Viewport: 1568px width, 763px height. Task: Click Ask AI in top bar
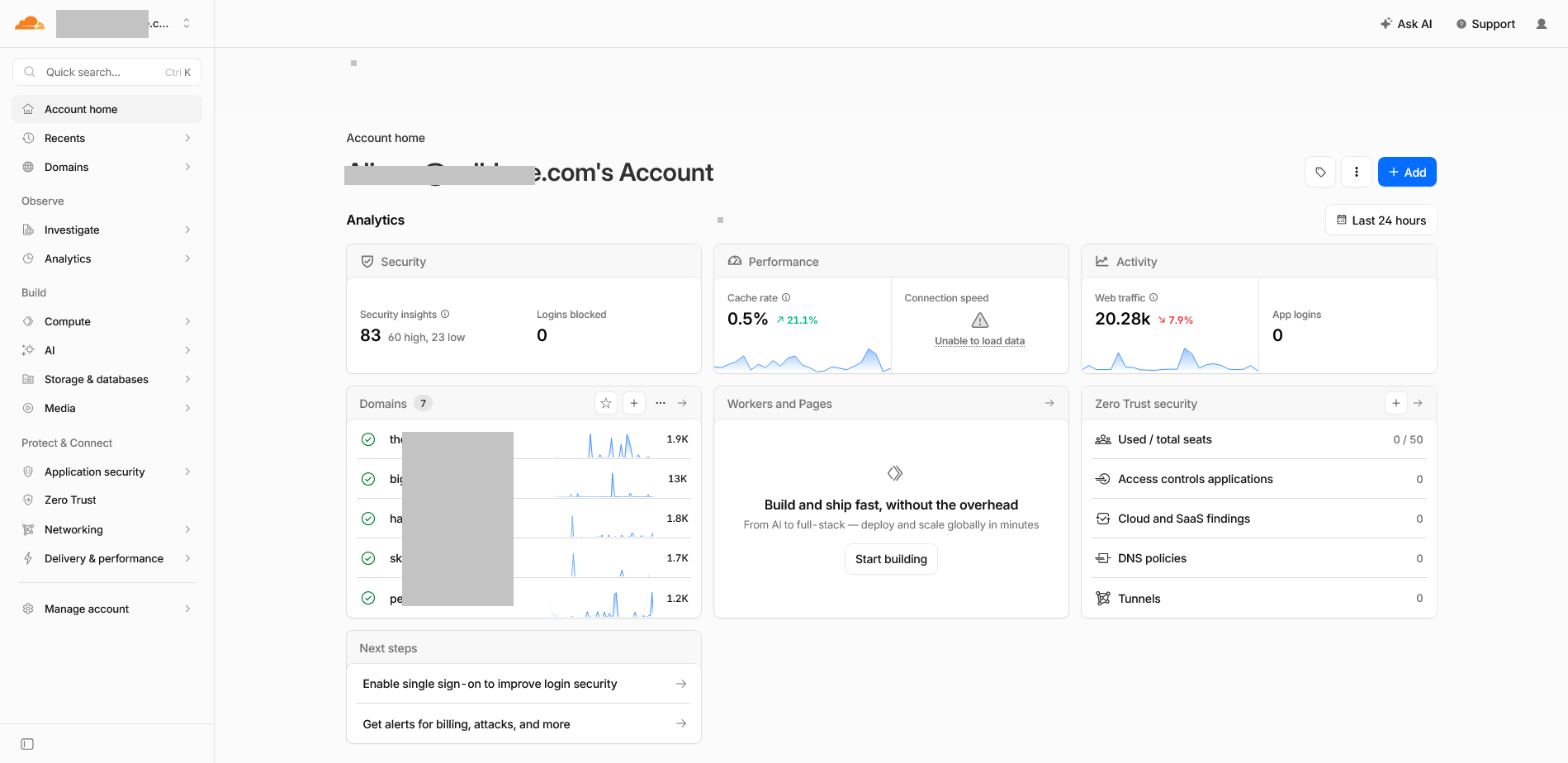pos(1406,24)
